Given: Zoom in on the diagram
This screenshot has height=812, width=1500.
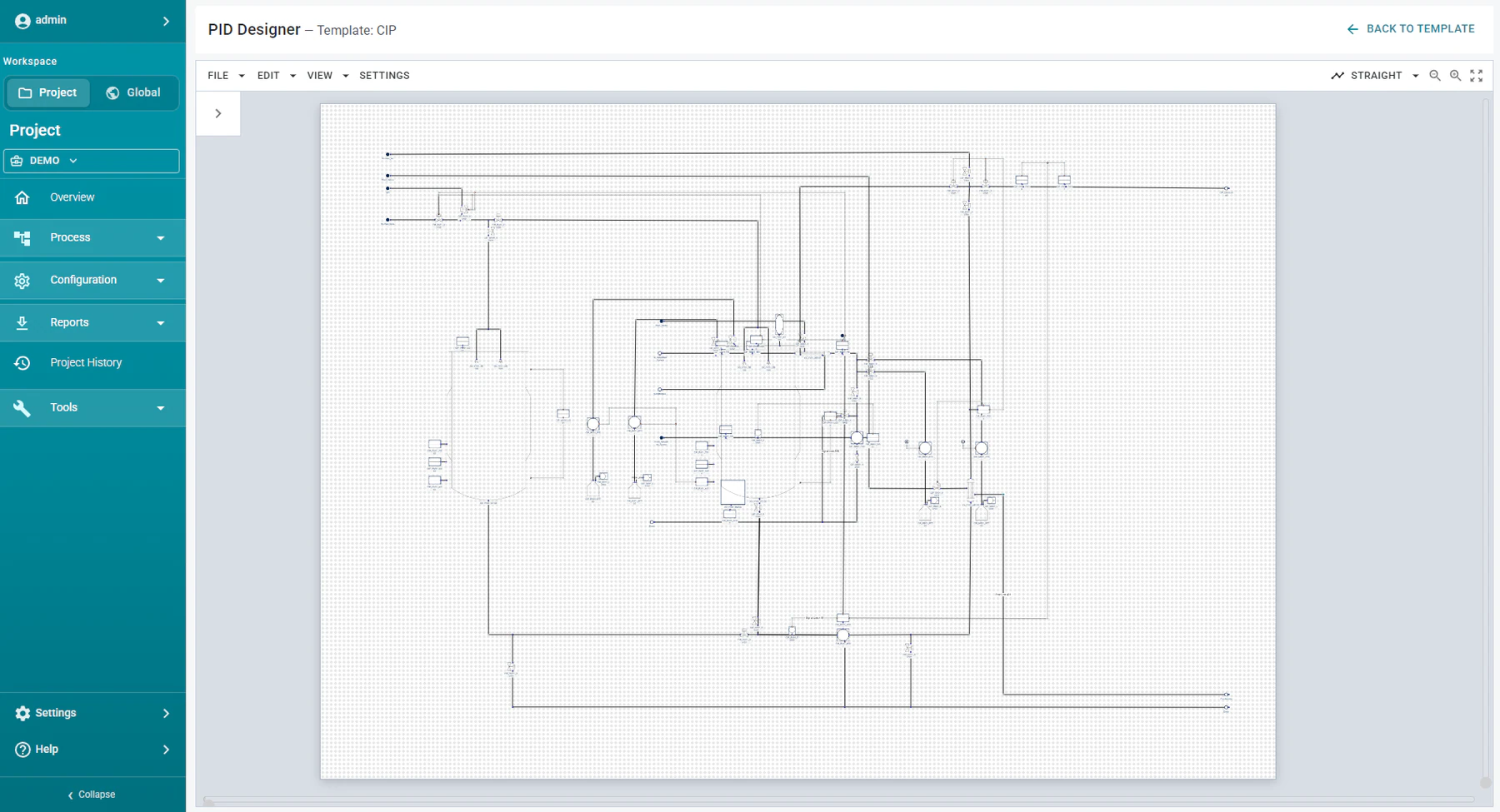Looking at the screenshot, I should point(1456,76).
